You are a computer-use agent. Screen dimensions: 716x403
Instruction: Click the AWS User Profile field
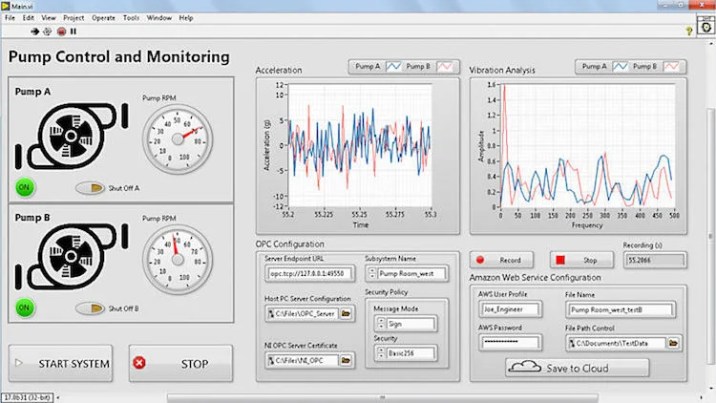510,309
